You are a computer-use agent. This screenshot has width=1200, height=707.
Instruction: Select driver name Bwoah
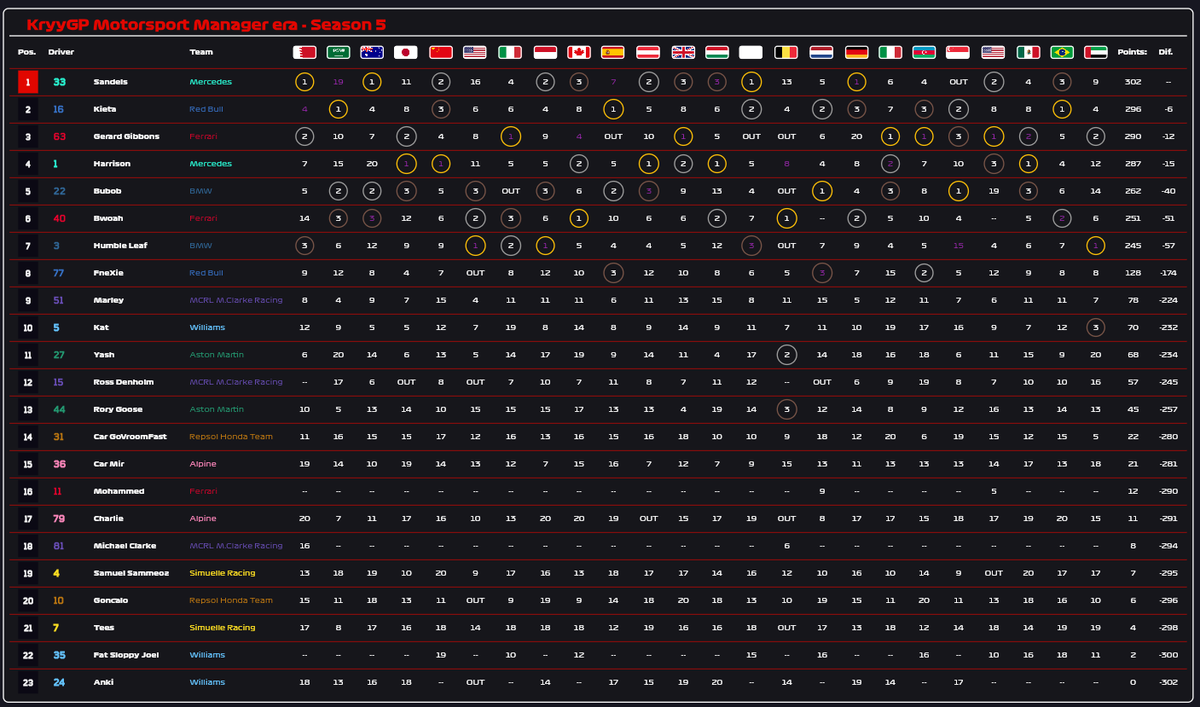108,218
